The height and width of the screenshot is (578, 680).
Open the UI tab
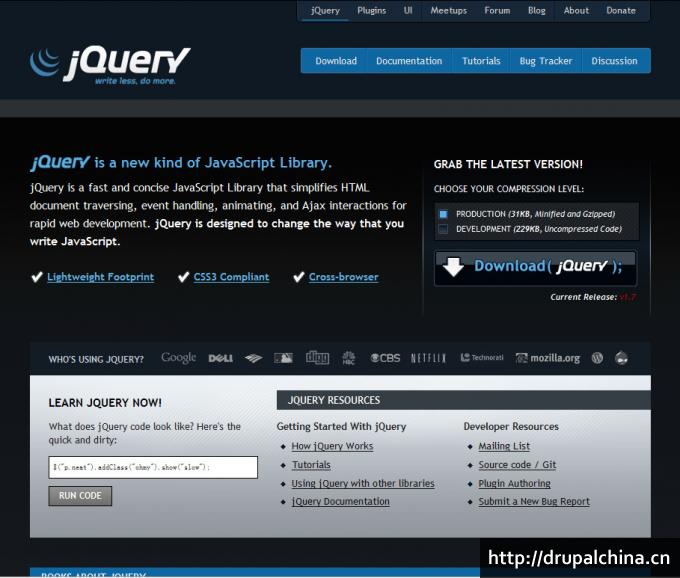(408, 10)
